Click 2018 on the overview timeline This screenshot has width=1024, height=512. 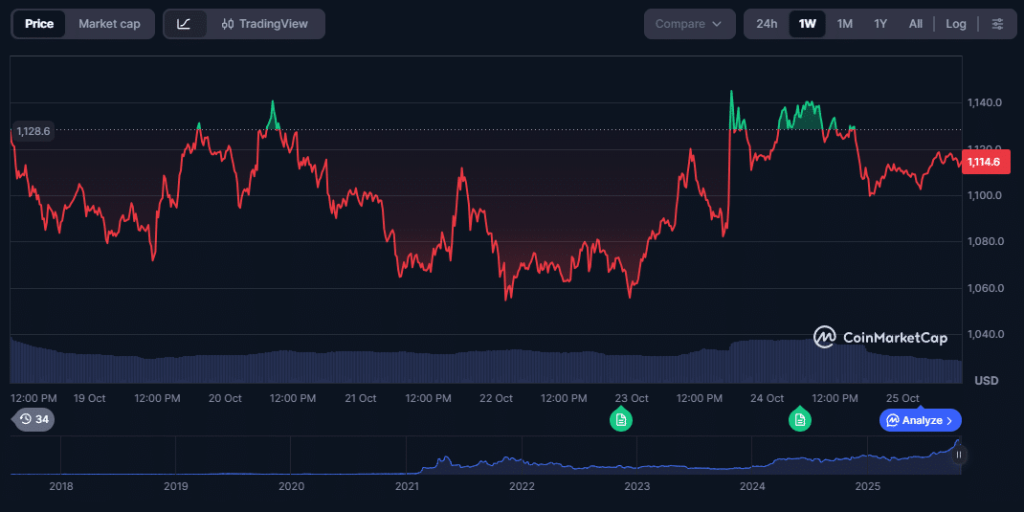point(61,487)
